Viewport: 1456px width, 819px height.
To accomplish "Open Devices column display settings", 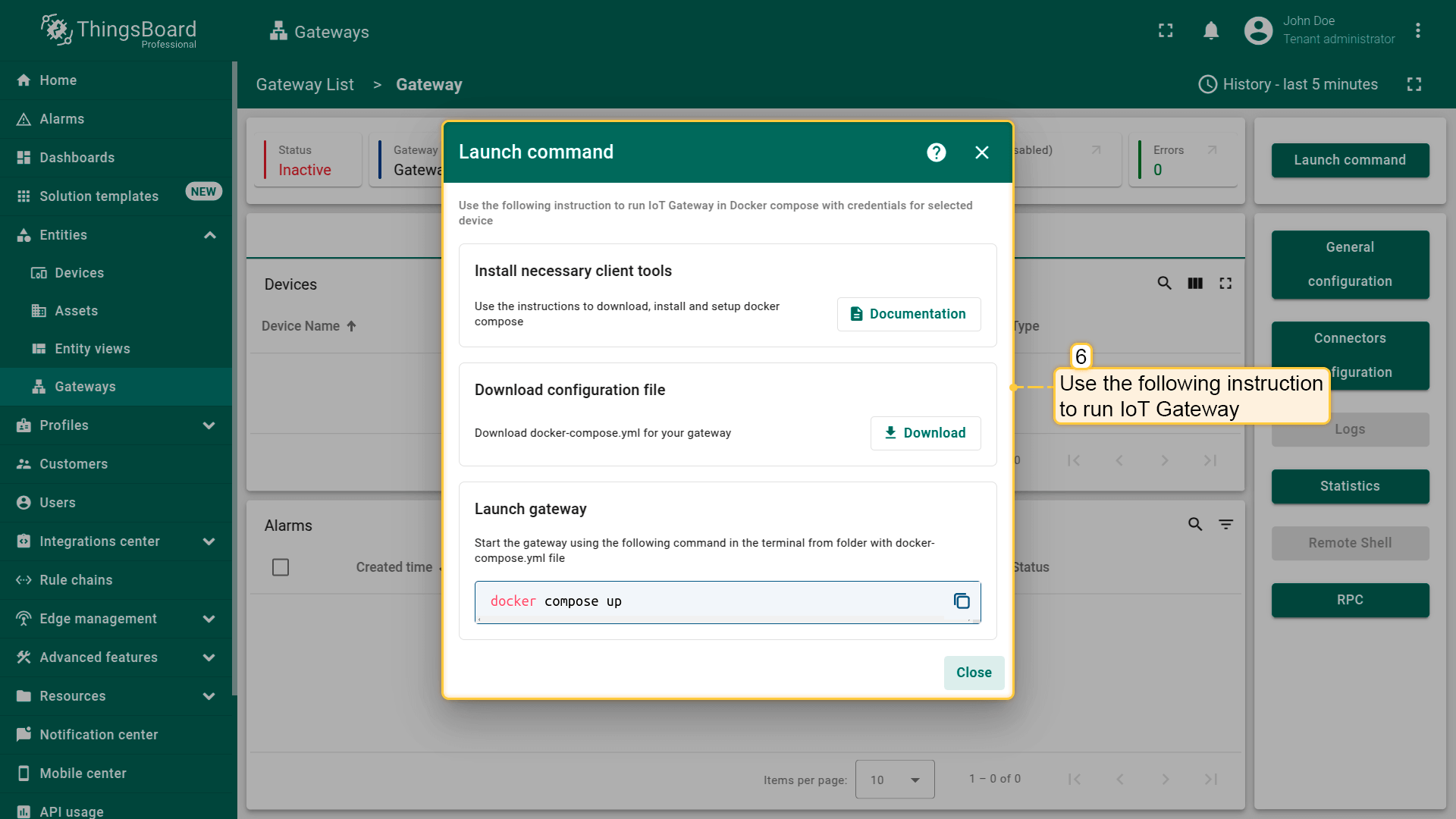I will 1195,284.
